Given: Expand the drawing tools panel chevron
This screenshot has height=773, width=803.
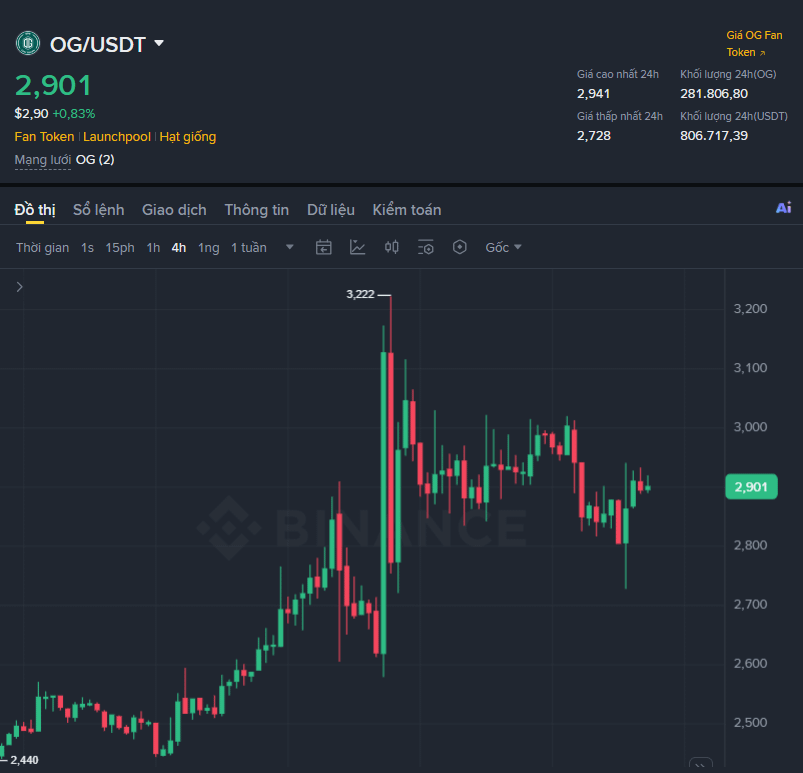Looking at the screenshot, I should click(x=19, y=287).
